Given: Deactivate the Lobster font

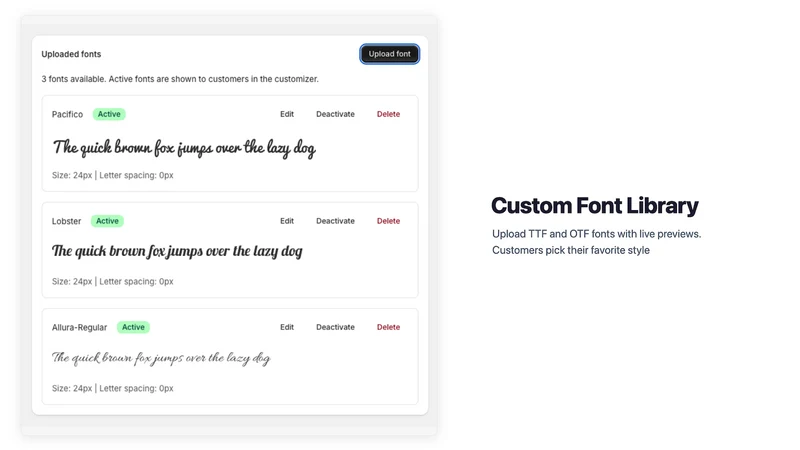Looking at the screenshot, I should tap(335, 221).
